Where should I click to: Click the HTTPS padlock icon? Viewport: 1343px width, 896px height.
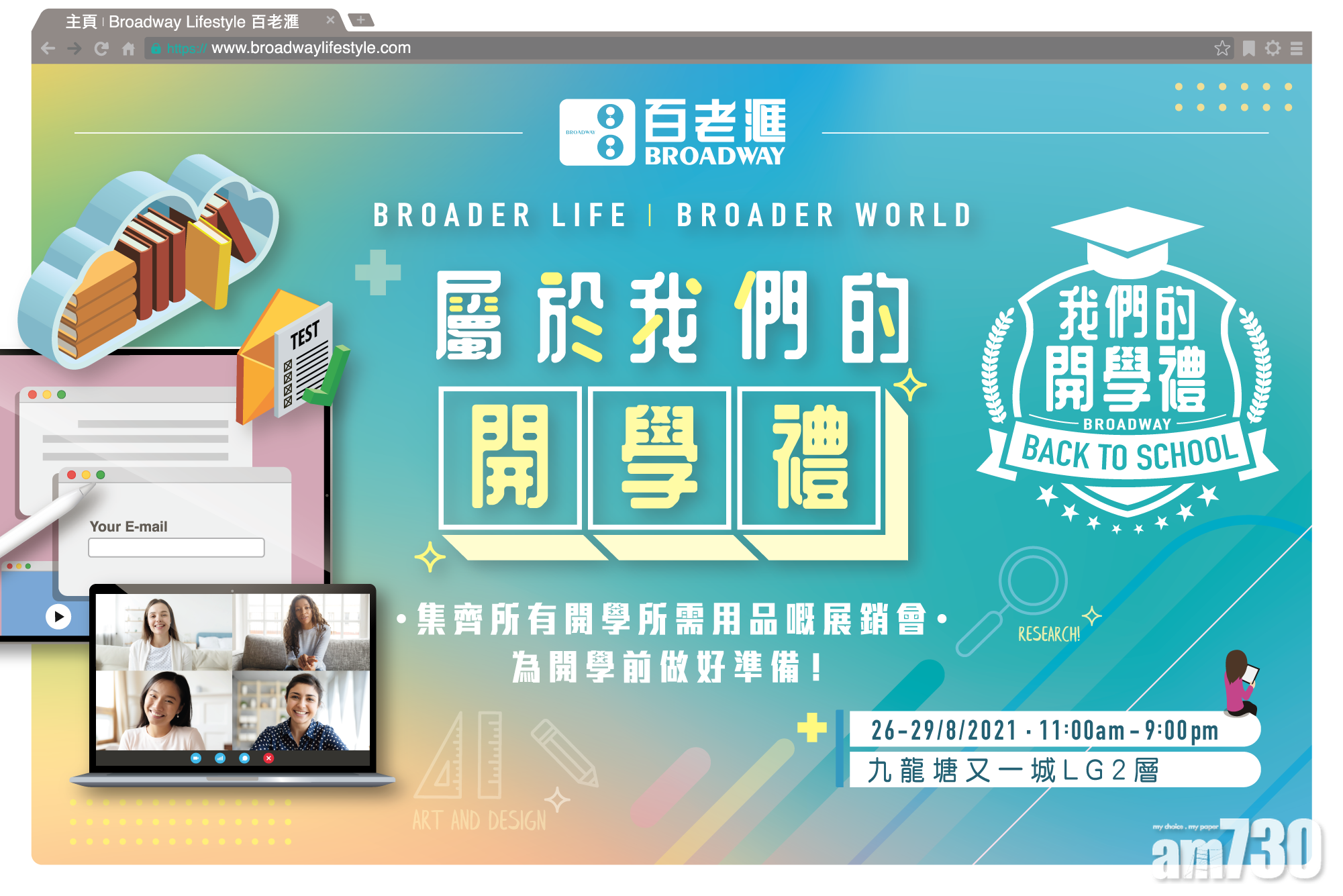click(155, 48)
